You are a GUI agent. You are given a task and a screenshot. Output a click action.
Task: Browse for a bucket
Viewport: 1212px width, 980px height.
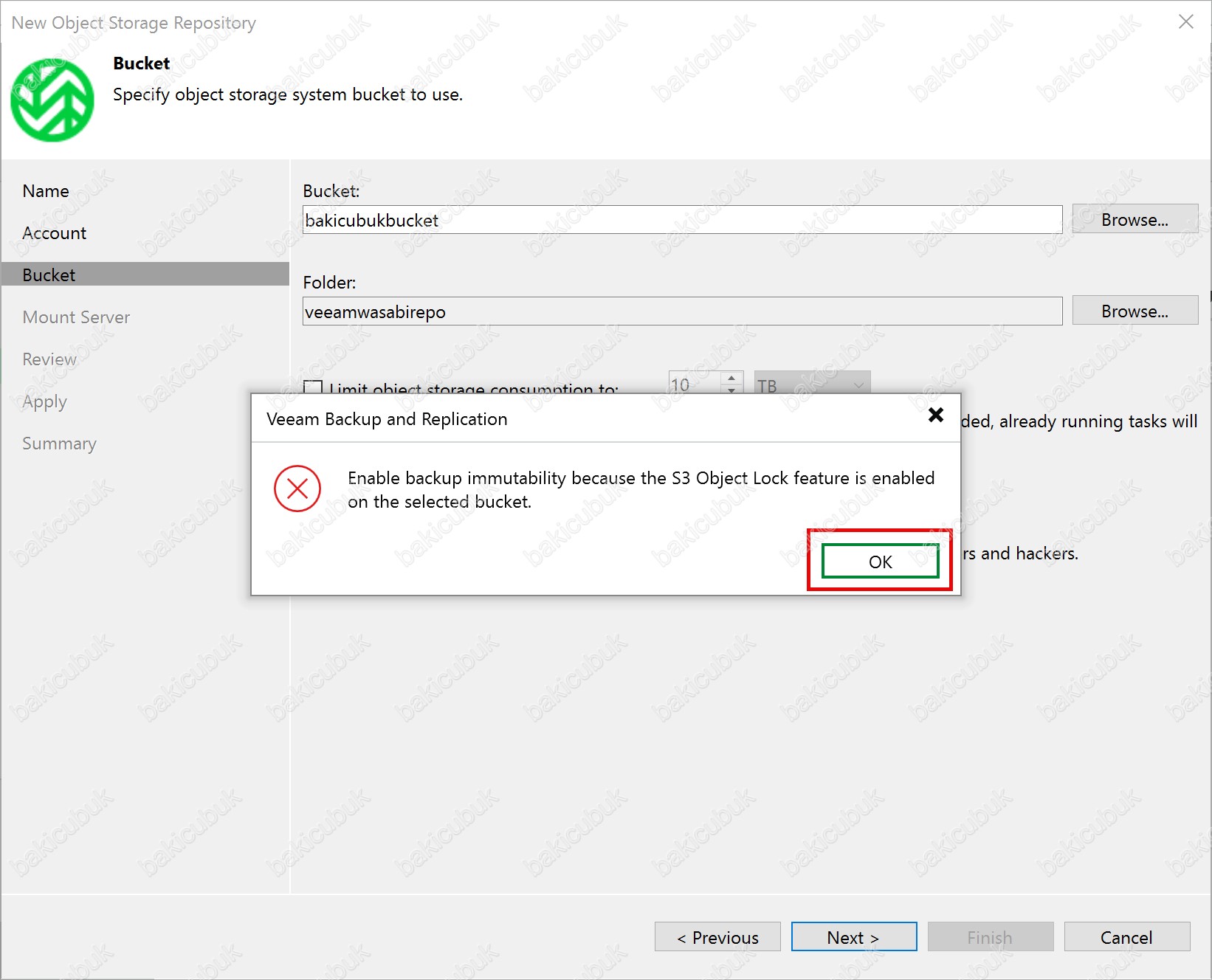(x=1134, y=220)
